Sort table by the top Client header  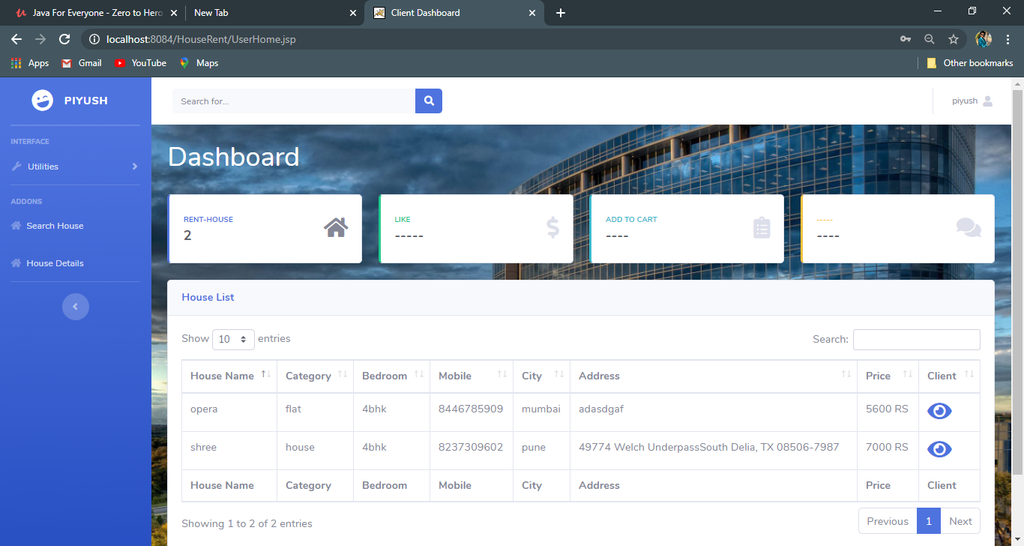point(950,376)
